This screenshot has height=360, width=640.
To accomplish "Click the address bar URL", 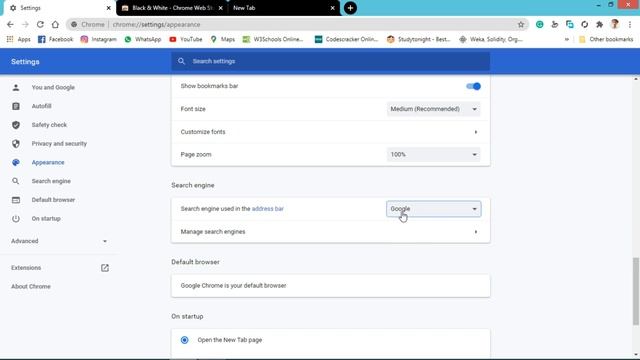I will tap(156, 24).
